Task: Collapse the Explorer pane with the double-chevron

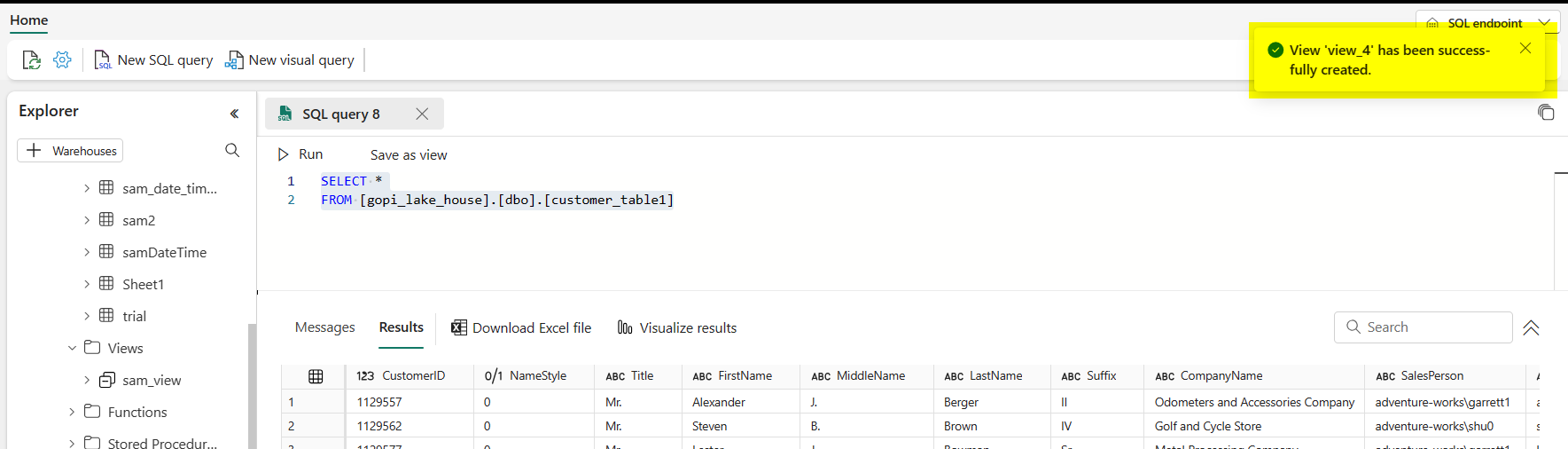Action: [x=234, y=114]
